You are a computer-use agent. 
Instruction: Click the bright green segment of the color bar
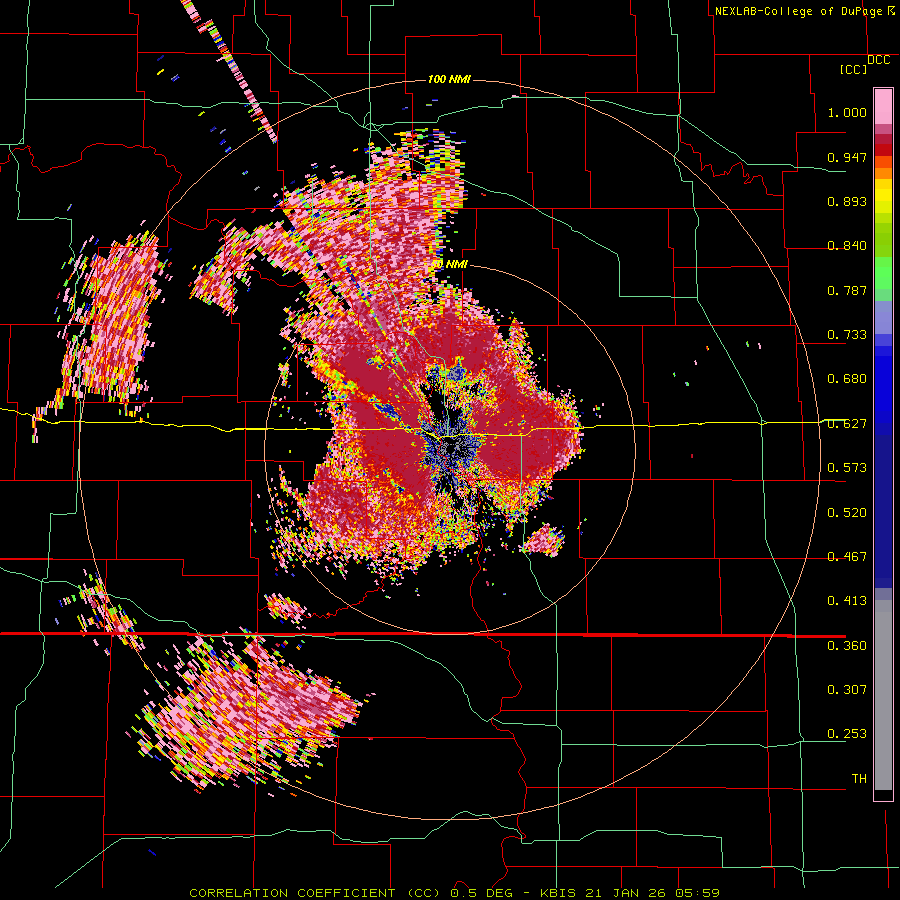tap(883, 273)
